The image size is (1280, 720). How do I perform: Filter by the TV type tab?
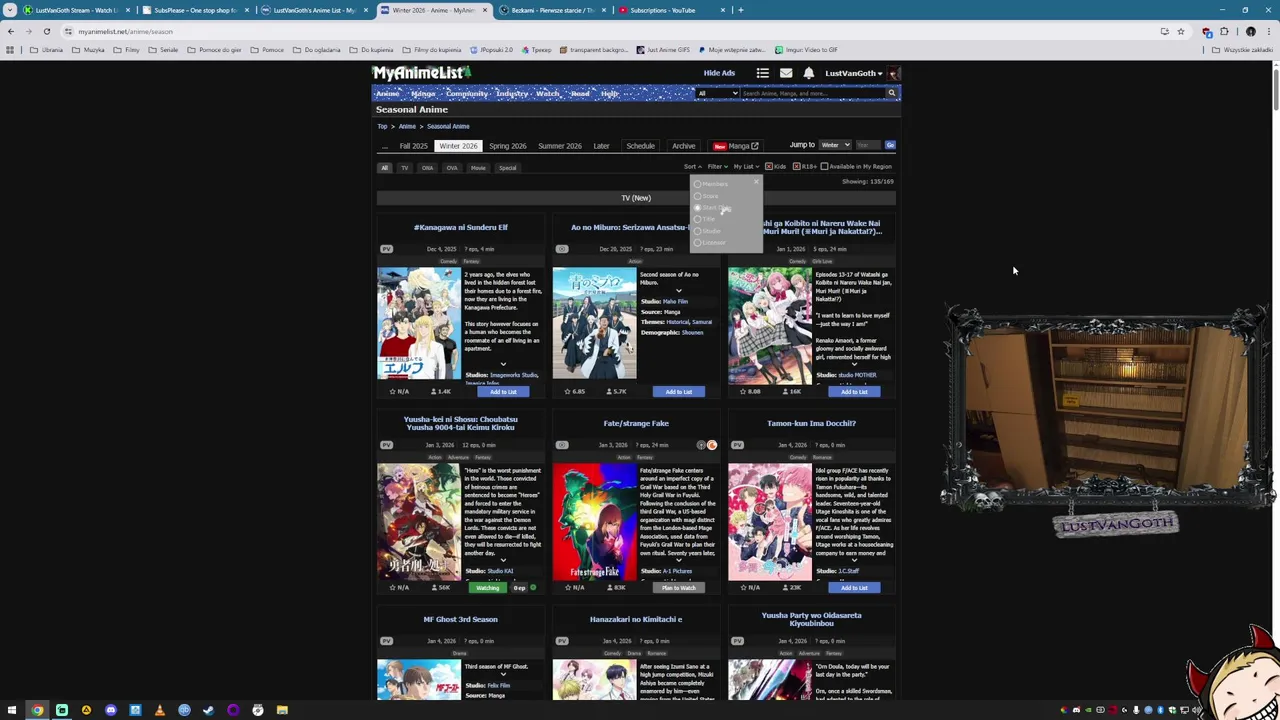(405, 168)
